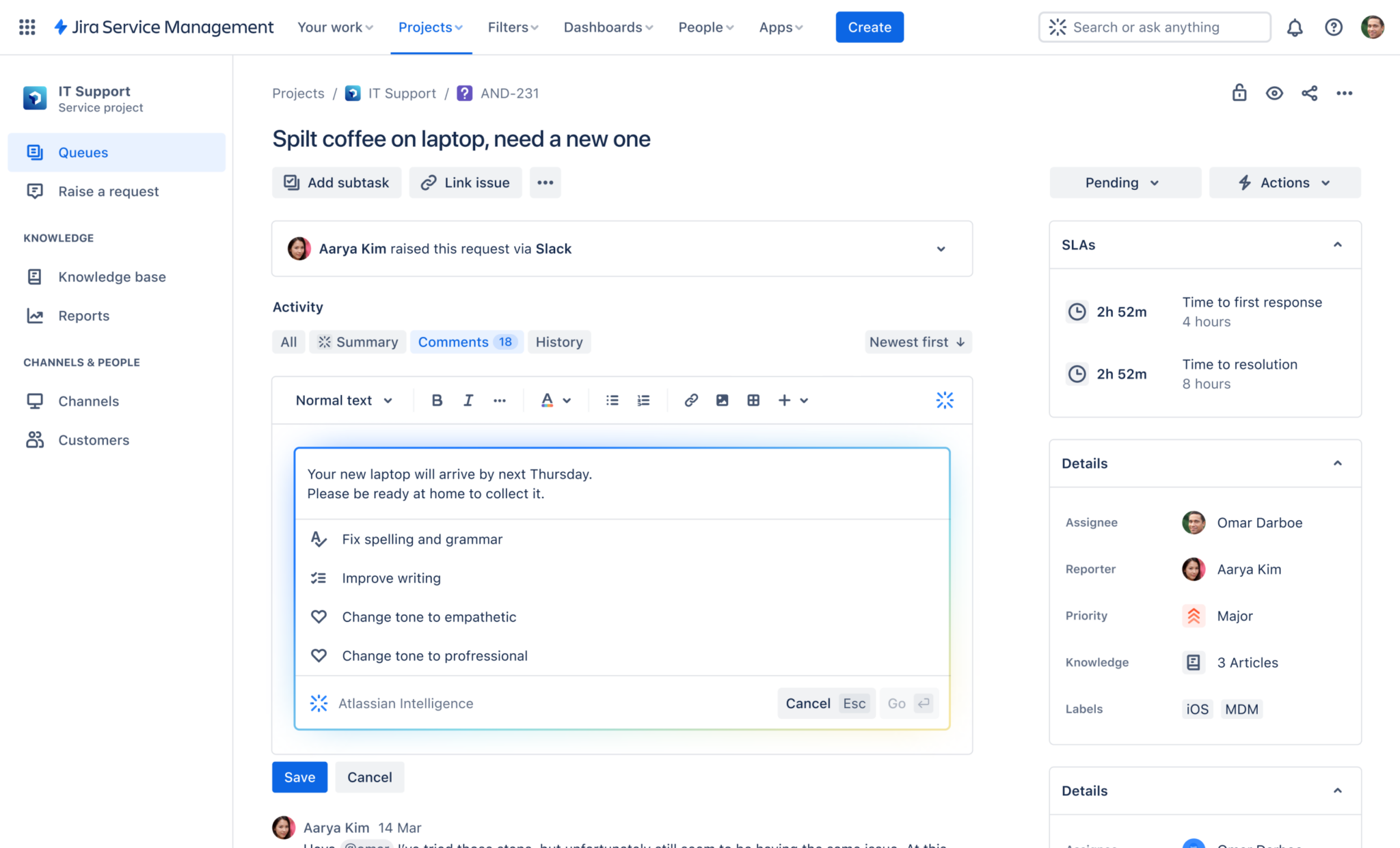Click the Bold formatting icon
Screen dimensions: 1400x848
point(437,400)
